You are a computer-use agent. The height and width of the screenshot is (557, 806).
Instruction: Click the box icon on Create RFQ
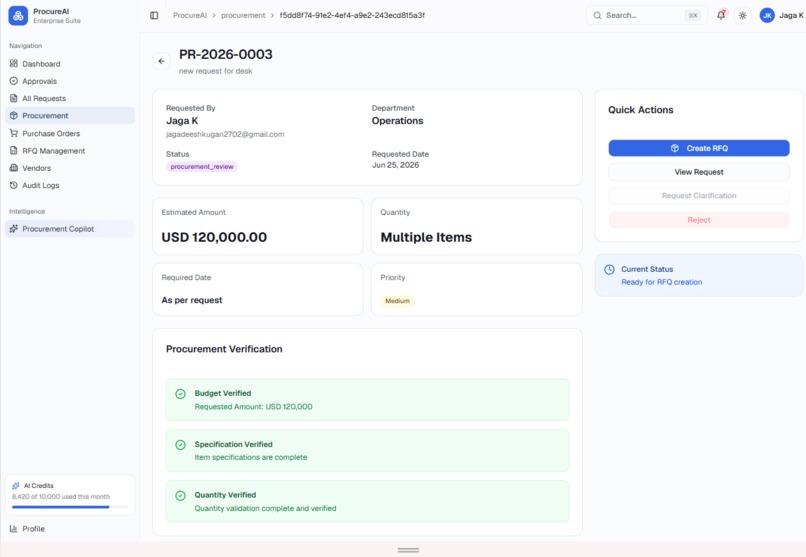(675, 148)
